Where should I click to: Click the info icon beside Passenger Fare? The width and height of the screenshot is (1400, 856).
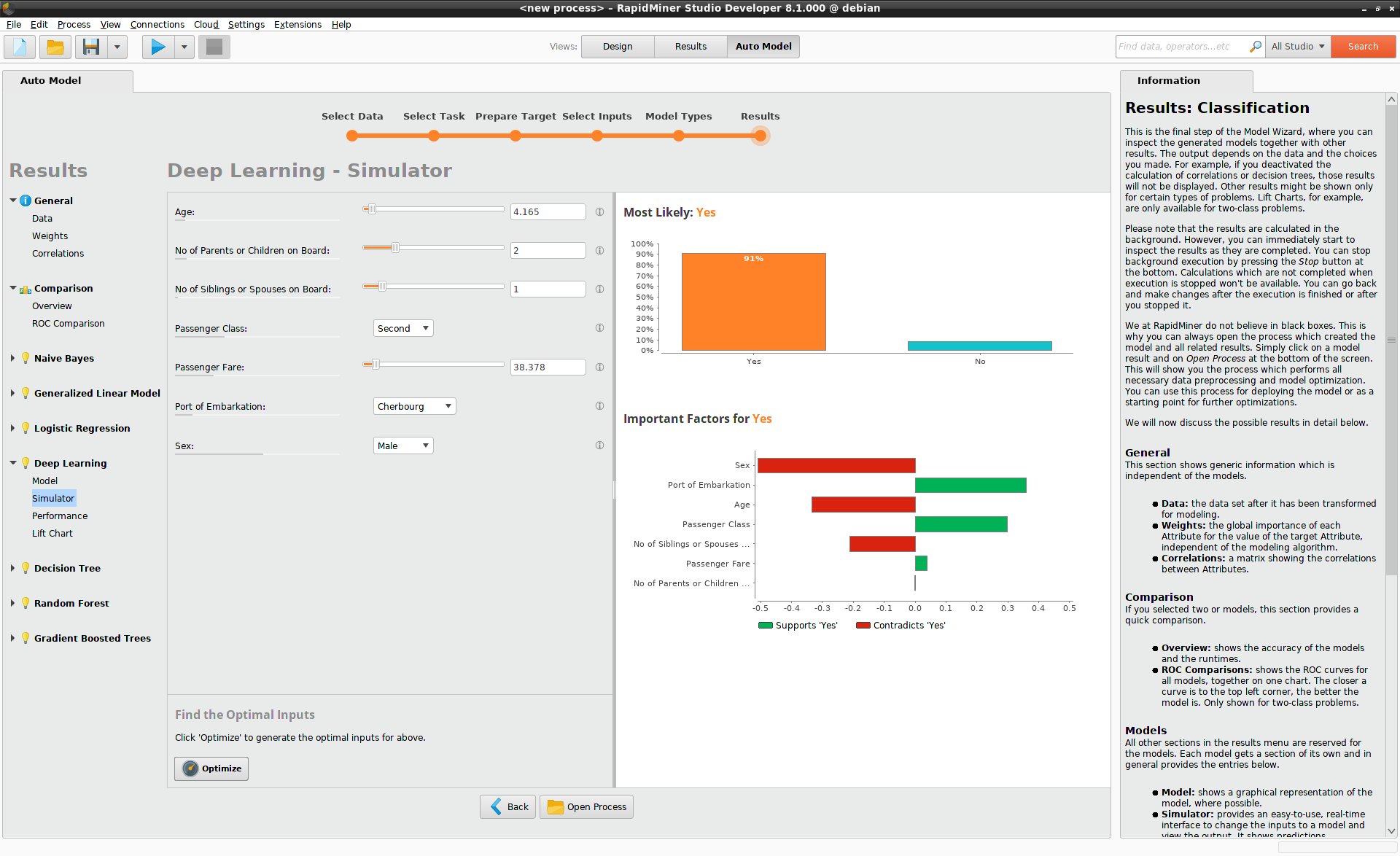click(599, 367)
